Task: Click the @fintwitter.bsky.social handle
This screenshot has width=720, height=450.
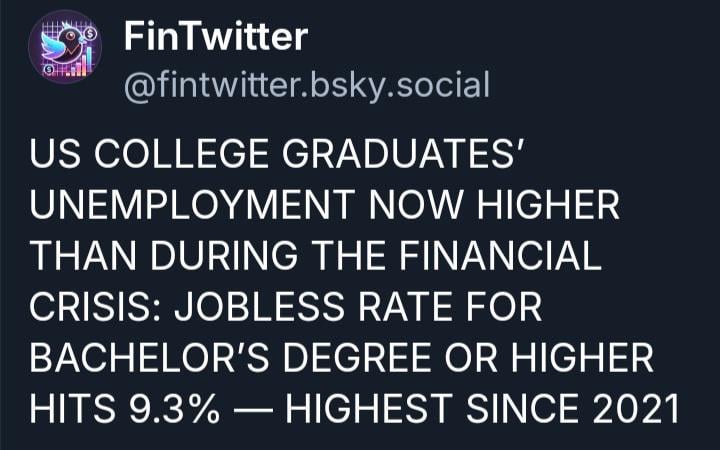Action: pyautogui.click(x=306, y=85)
